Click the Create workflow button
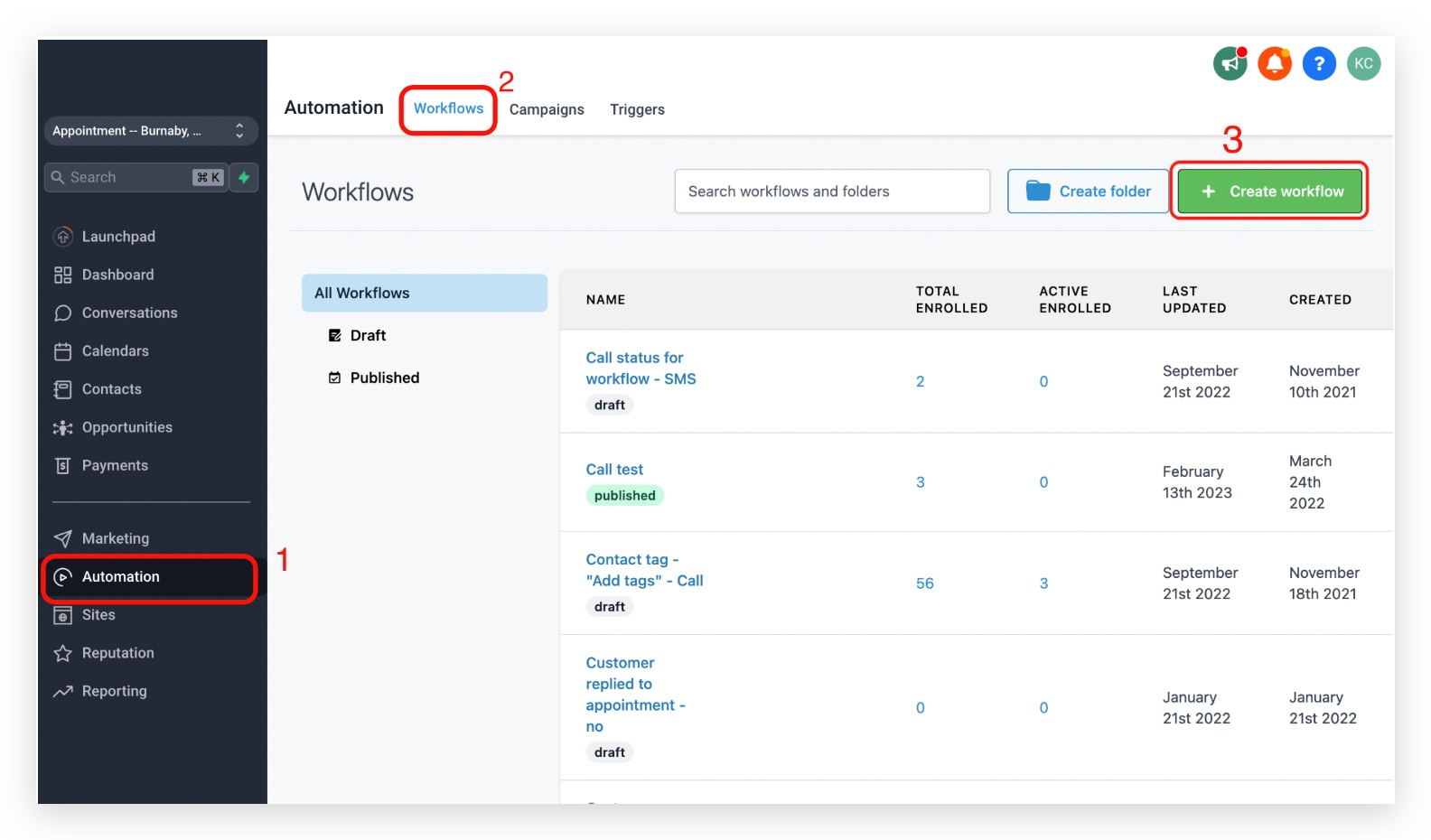 pyautogui.click(x=1269, y=191)
